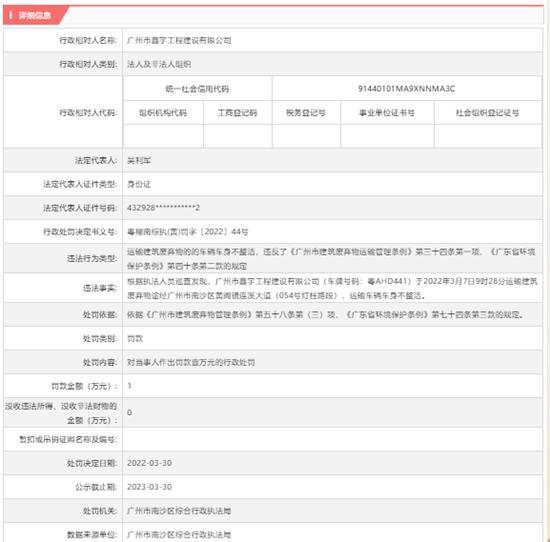550x542 pixels.
Task: Select masked ID number 432928***********2
Action: coord(163,208)
